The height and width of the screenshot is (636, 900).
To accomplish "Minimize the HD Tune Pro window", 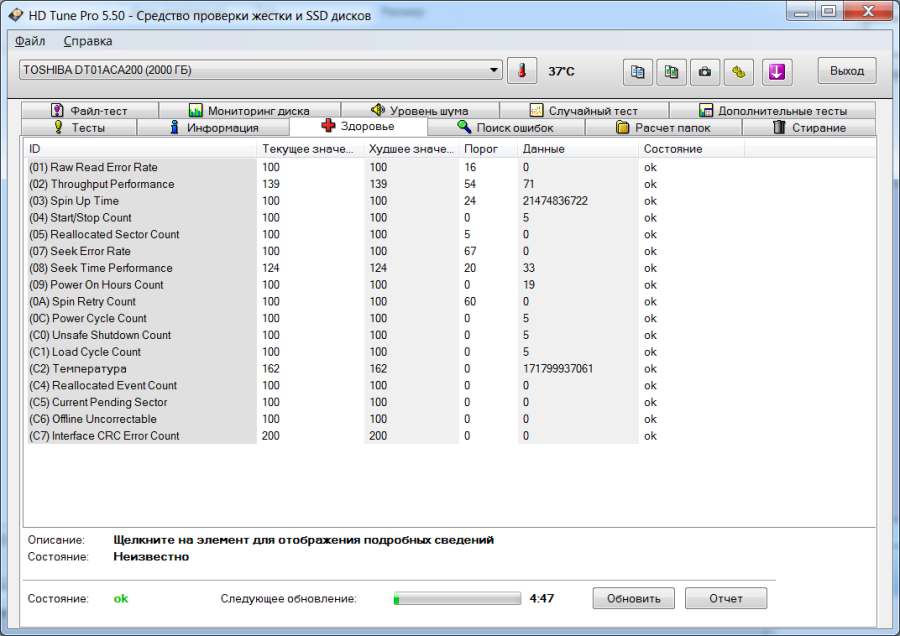I will point(802,12).
